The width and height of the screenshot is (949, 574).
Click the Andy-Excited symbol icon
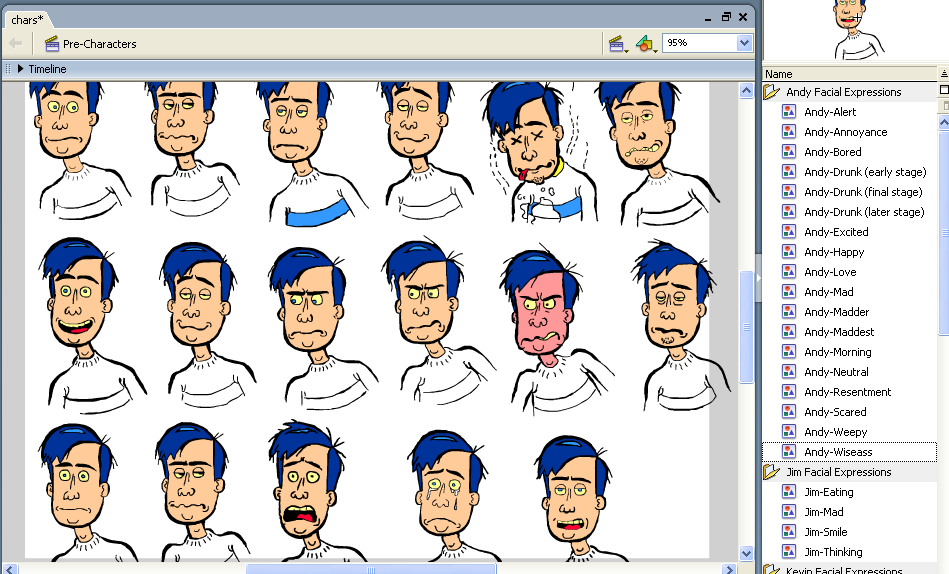(x=789, y=231)
